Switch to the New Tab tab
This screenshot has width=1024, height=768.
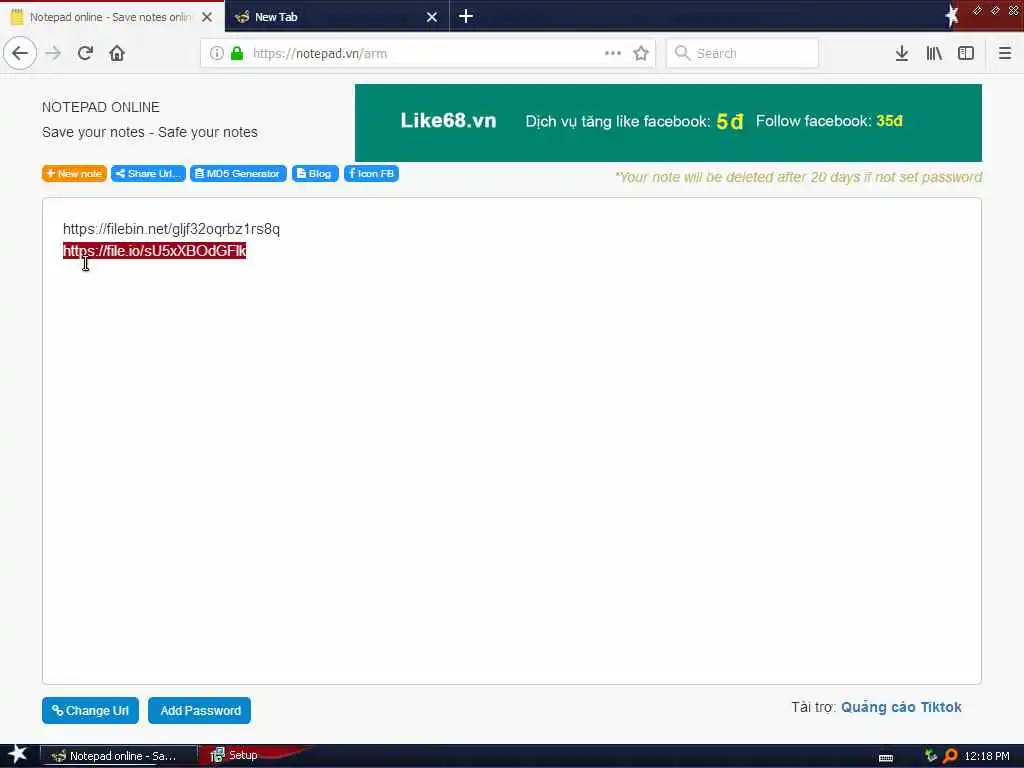click(x=336, y=17)
